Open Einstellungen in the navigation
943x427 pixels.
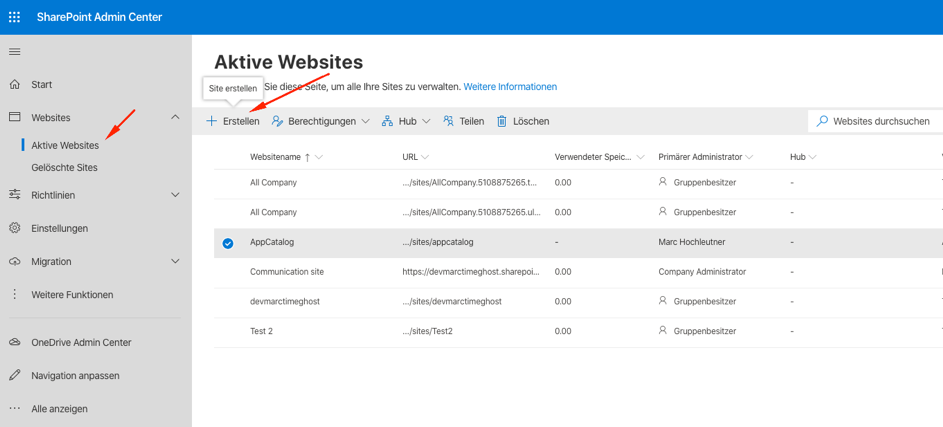(x=60, y=229)
